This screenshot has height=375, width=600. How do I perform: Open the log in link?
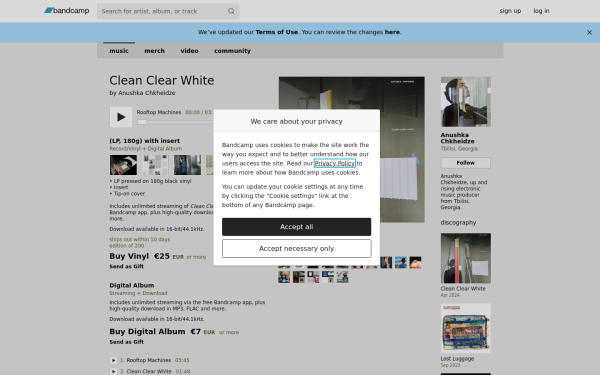(x=541, y=11)
